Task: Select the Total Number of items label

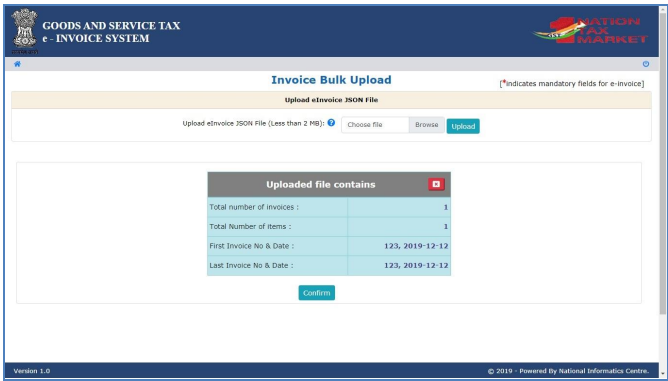Action: click(x=250, y=226)
